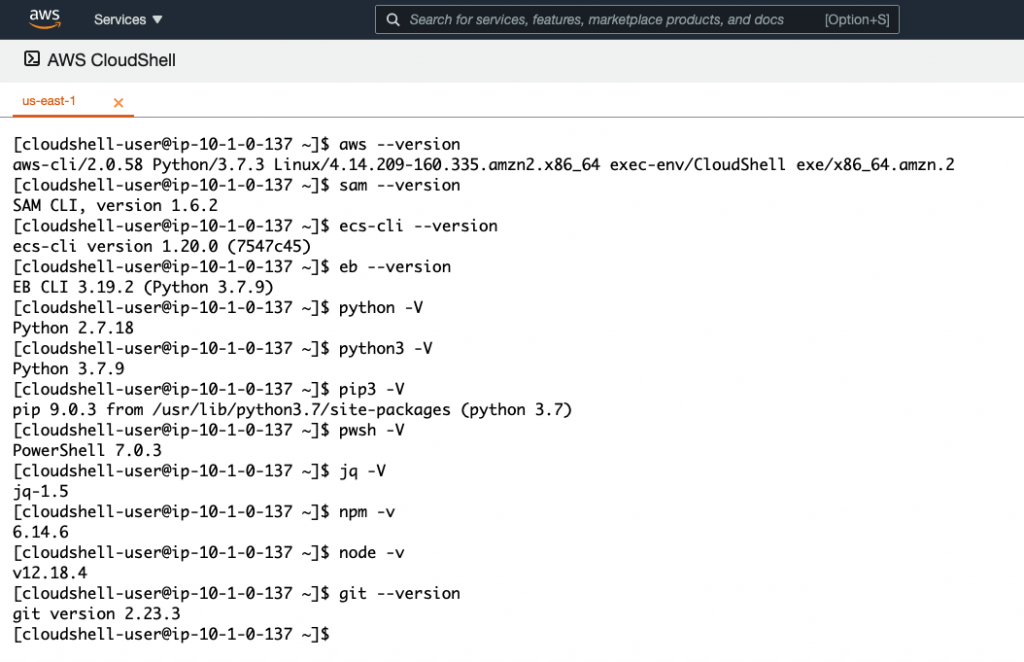Image resolution: width=1024 pixels, height=662 pixels.
Task: Focus the AWS services search field
Action: pos(637,20)
